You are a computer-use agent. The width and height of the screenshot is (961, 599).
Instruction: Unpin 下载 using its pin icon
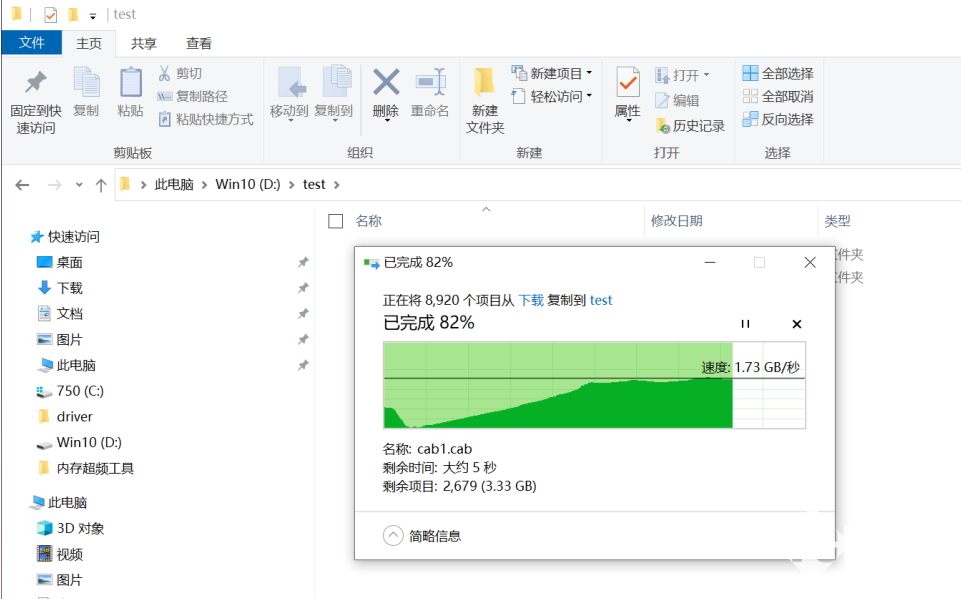[303, 288]
